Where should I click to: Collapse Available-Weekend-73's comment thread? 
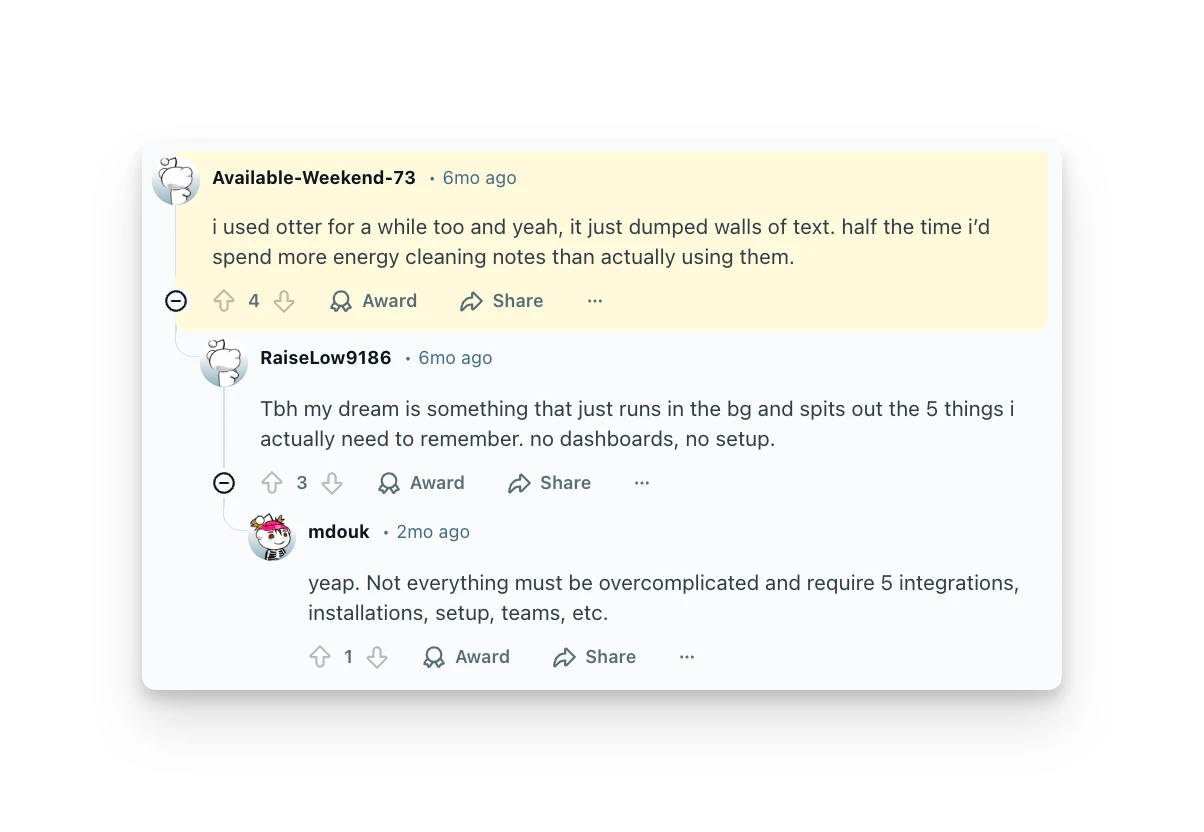(x=175, y=300)
